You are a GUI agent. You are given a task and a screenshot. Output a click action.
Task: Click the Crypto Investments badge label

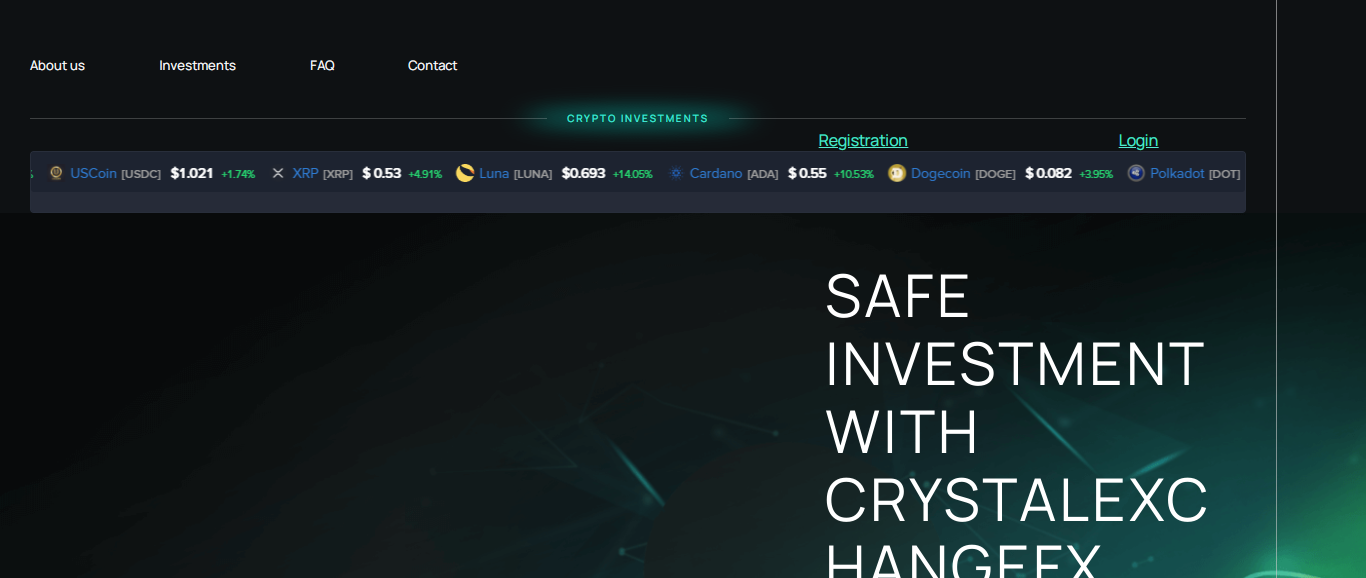(637, 118)
